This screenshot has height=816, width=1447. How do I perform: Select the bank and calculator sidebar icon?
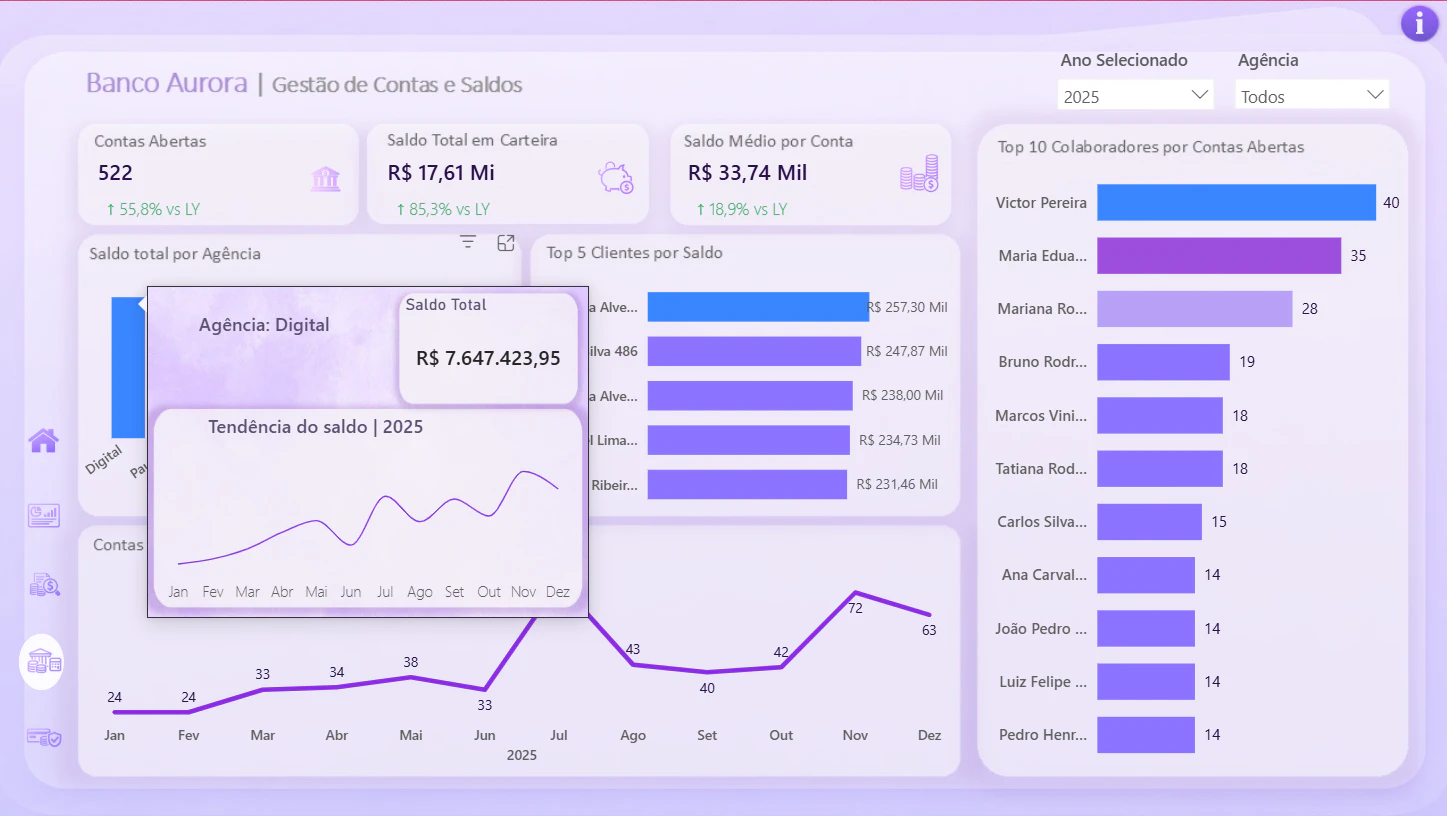pos(42,661)
